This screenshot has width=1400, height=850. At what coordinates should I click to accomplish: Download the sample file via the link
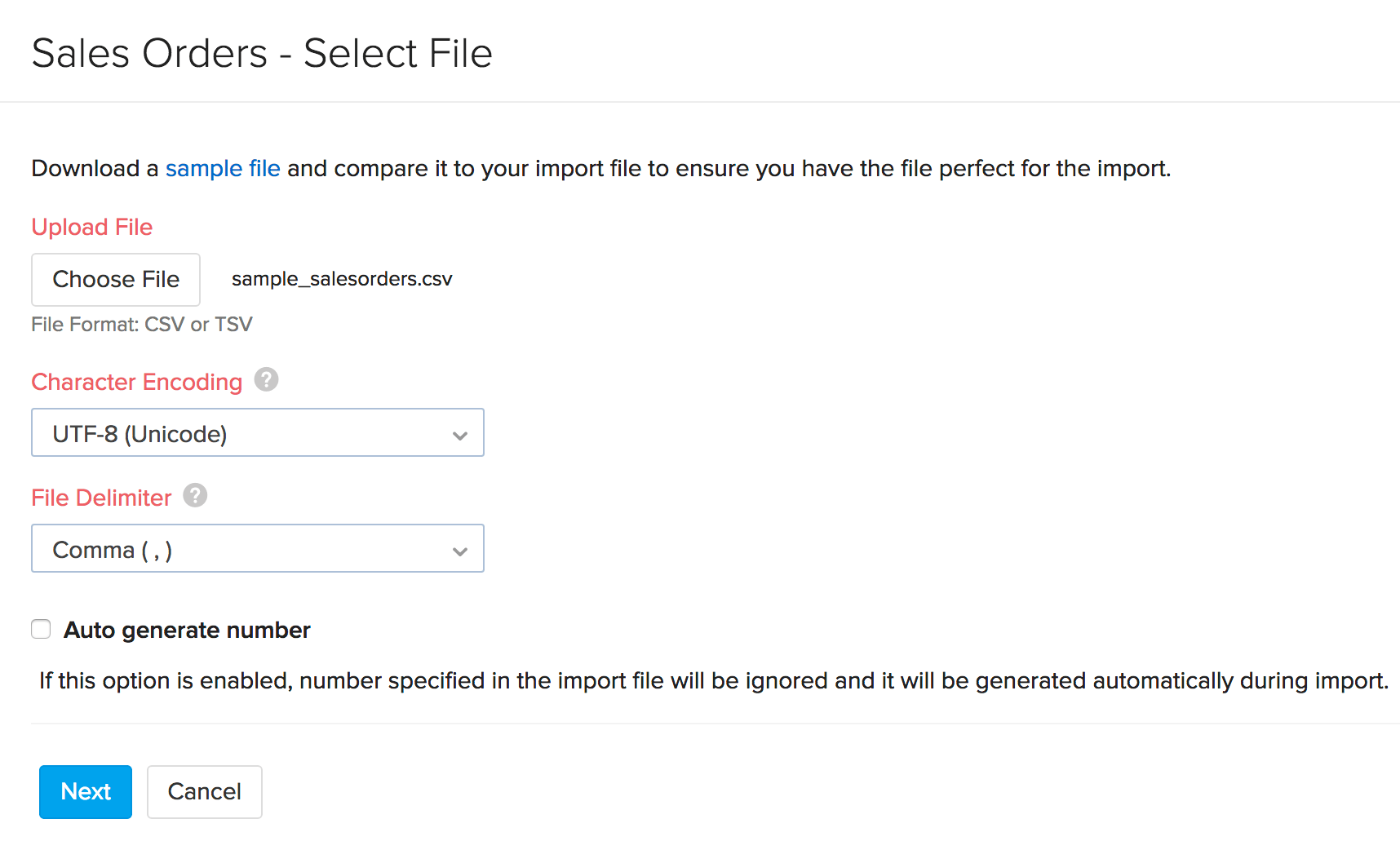[x=223, y=168]
